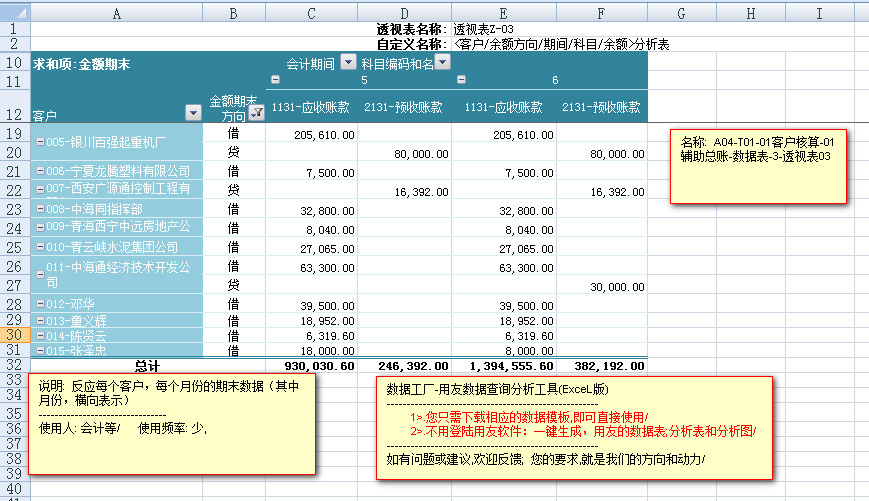Collapse the 006-宁夏龙腾塑料有限公司 group
The width and height of the screenshot is (869, 501).
tap(40, 172)
